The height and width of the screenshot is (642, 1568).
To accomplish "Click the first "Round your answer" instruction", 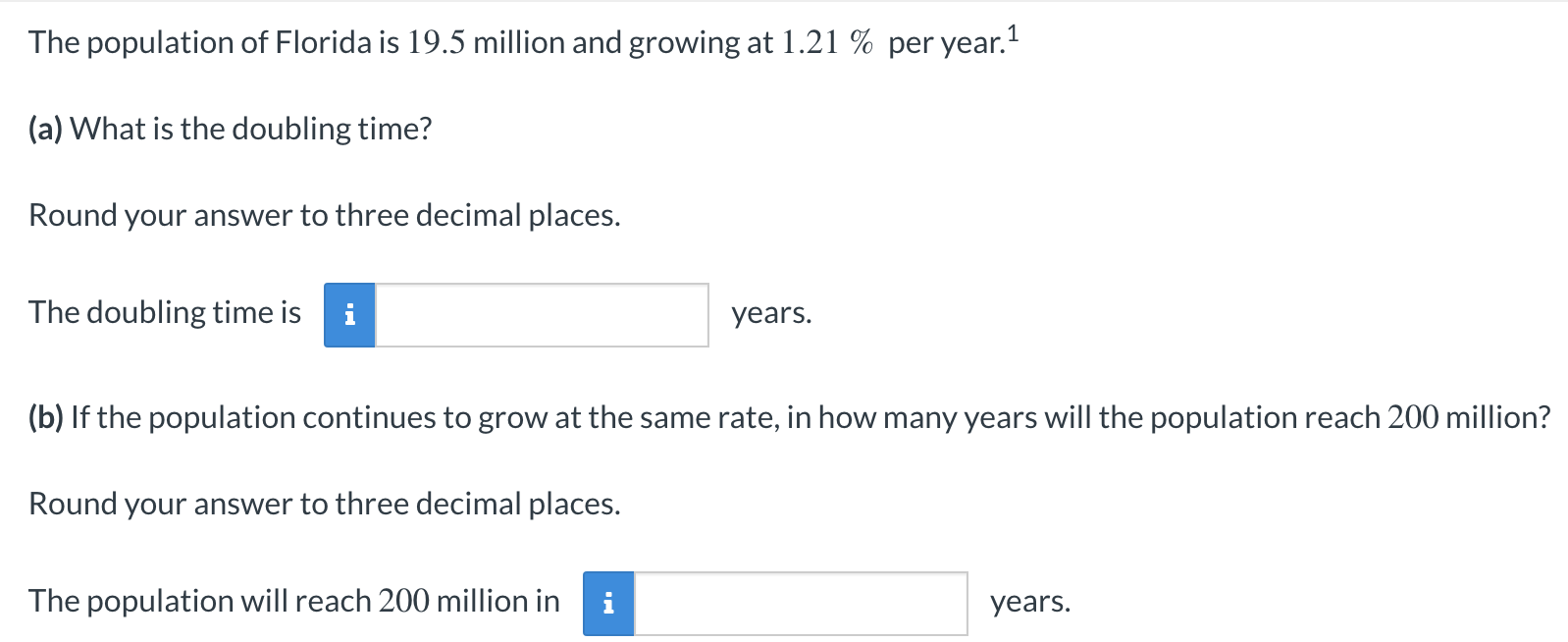I will [x=324, y=214].
